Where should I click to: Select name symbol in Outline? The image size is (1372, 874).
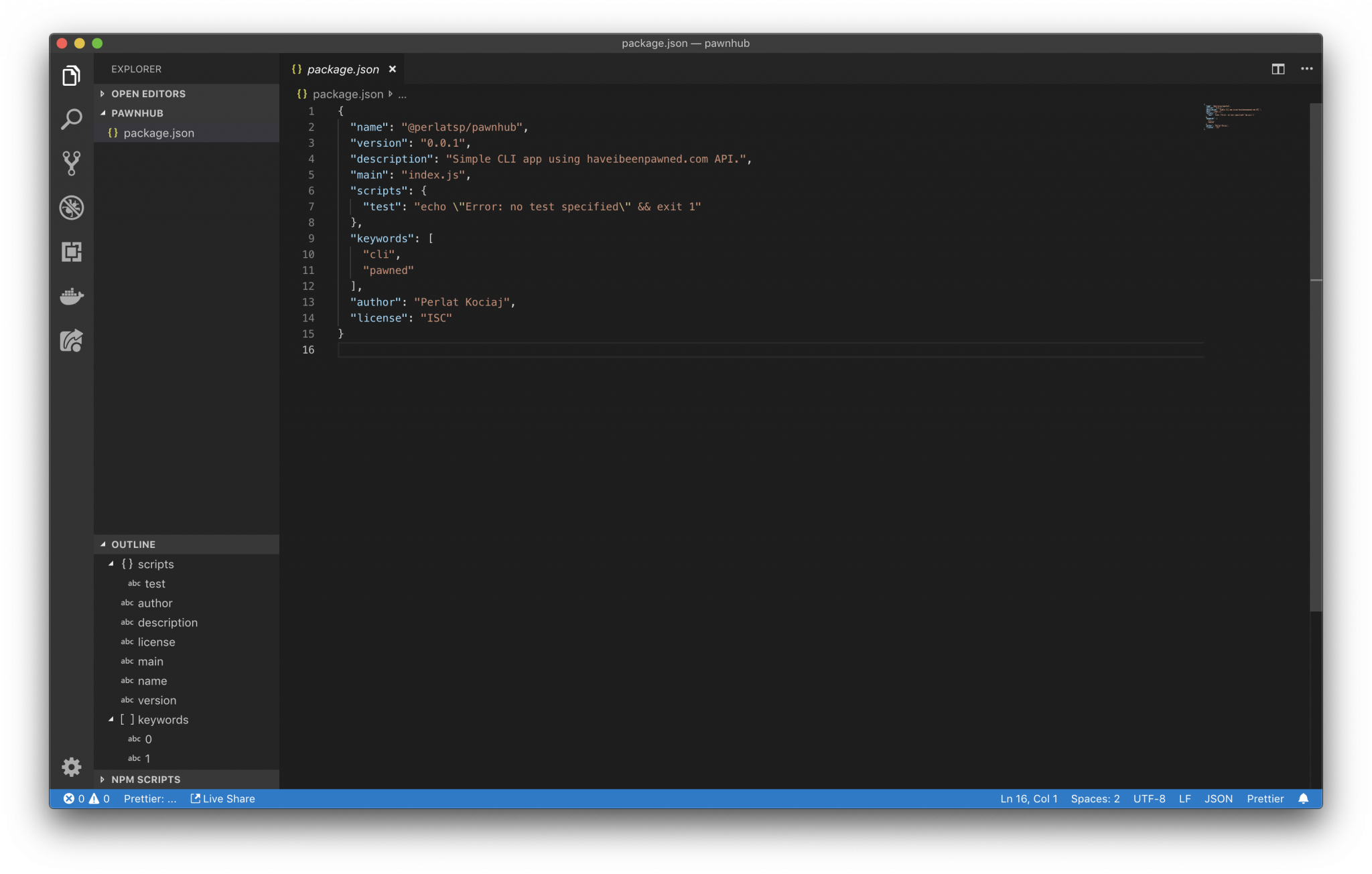tap(186, 680)
